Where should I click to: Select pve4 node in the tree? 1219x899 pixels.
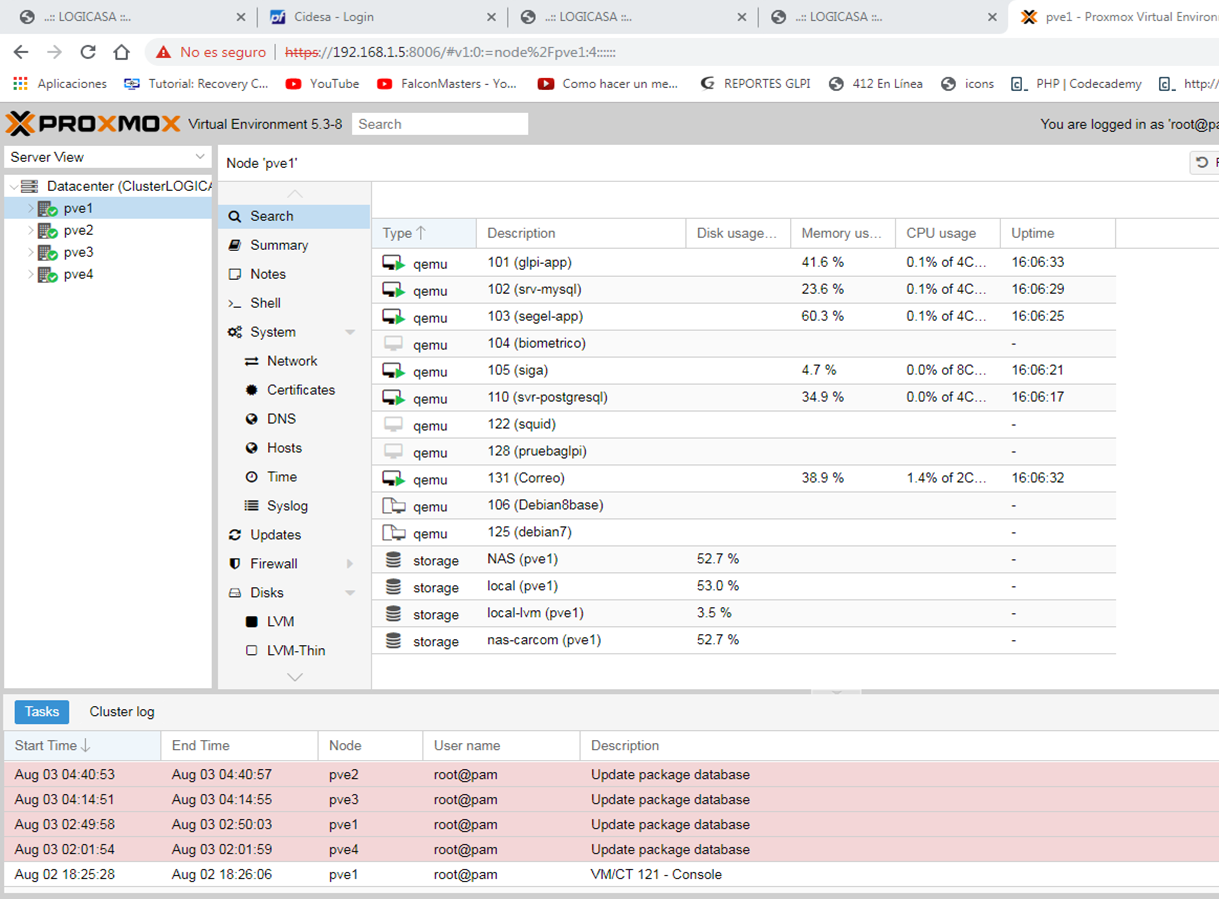(x=78, y=275)
